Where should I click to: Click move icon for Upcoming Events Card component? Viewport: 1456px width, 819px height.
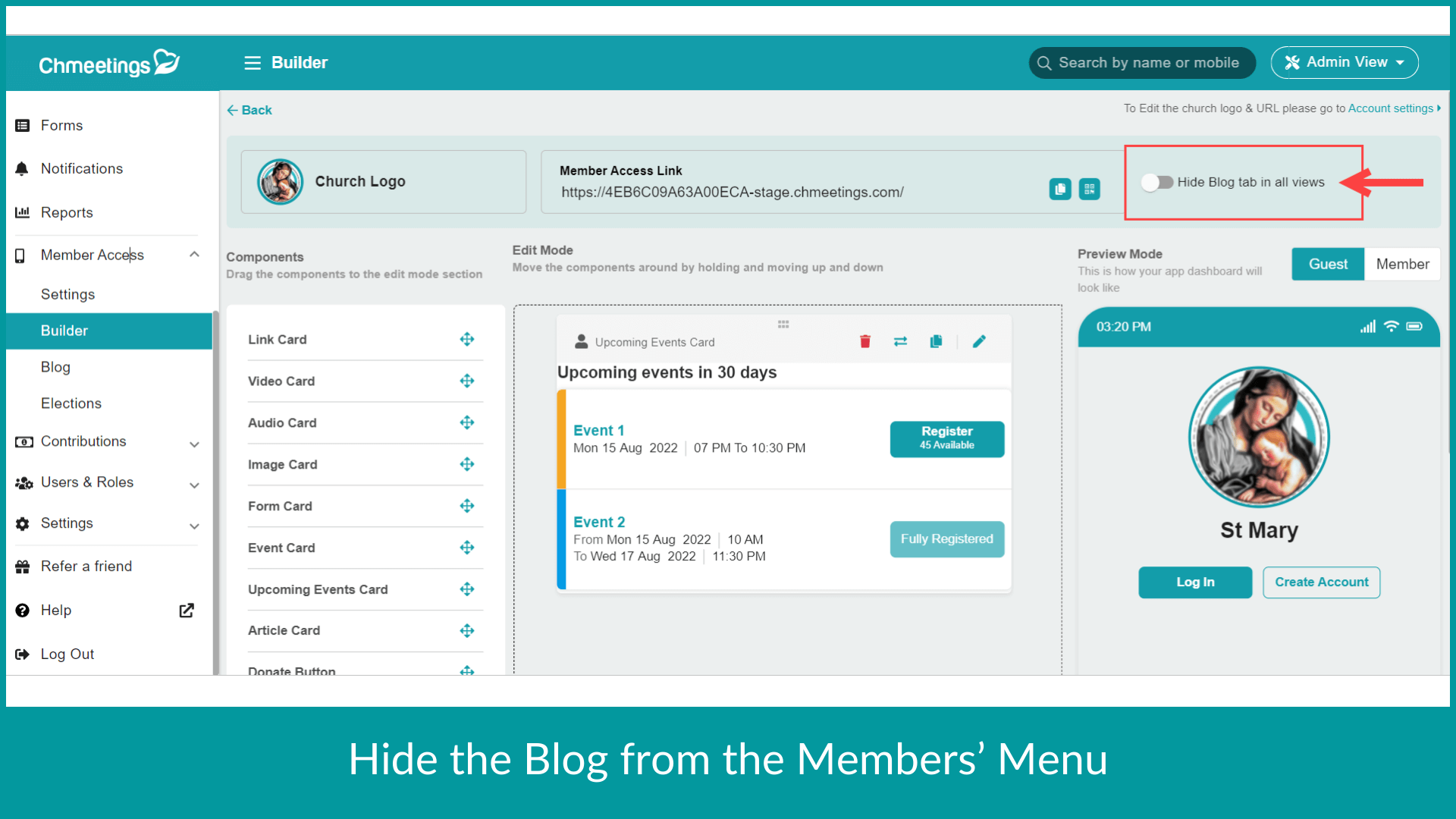[x=467, y=589]
